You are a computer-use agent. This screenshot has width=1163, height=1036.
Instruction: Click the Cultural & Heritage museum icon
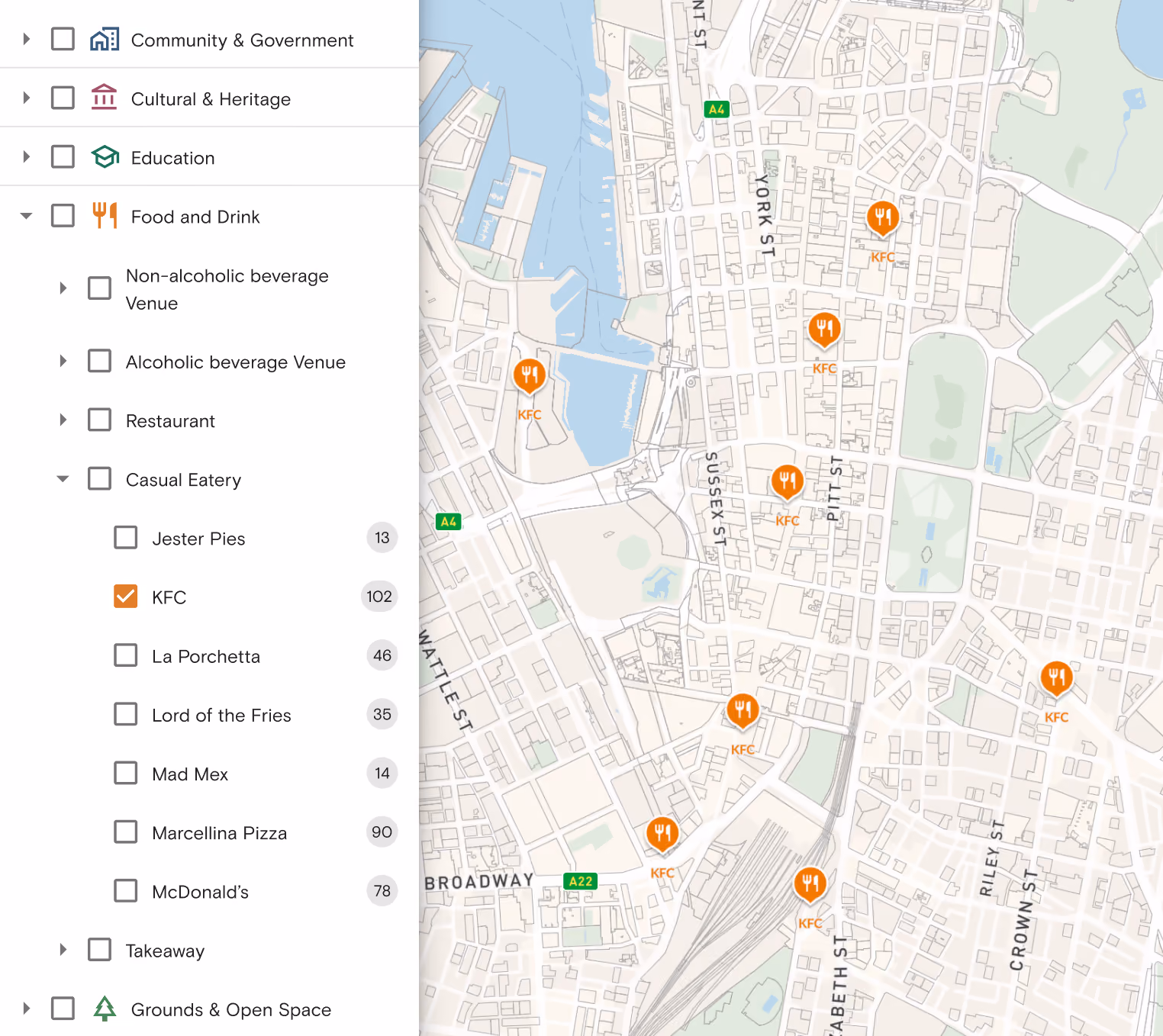tap(105, 98)
